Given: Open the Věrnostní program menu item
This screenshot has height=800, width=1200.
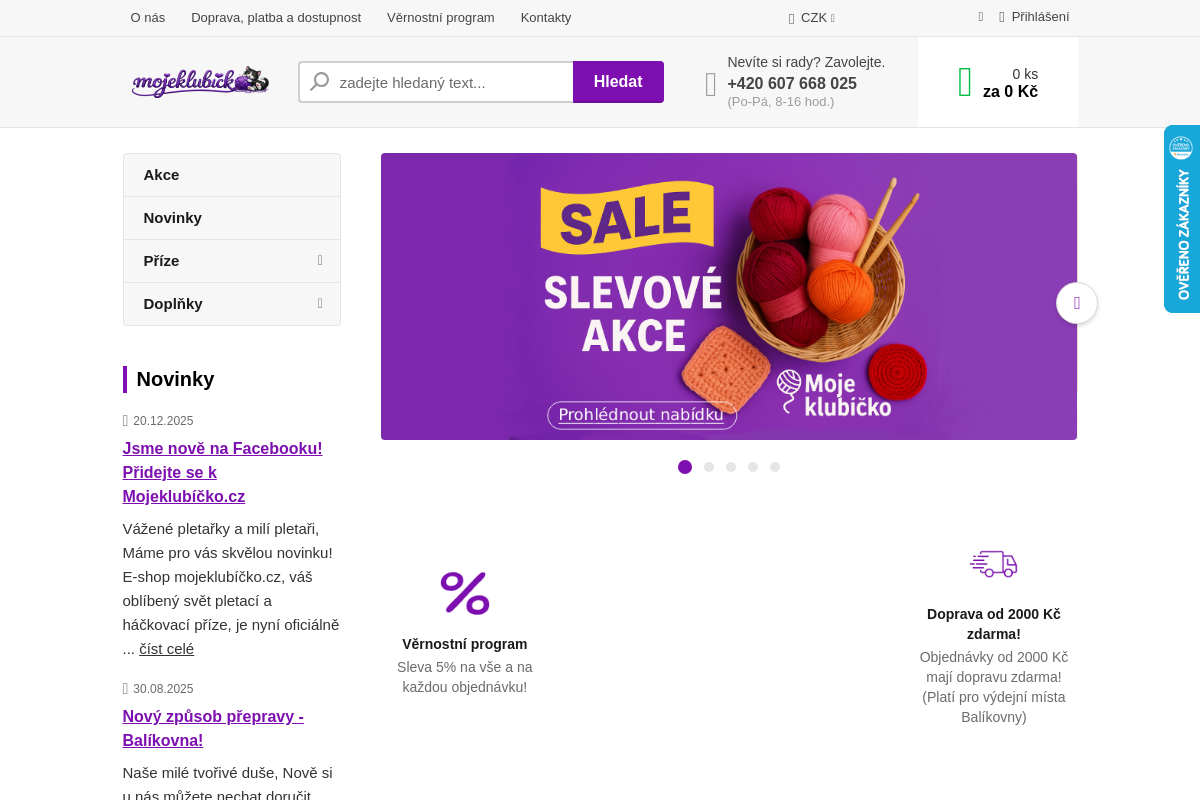Looking at the screenshot, I should pyautogui.click(x=440, y=17).
